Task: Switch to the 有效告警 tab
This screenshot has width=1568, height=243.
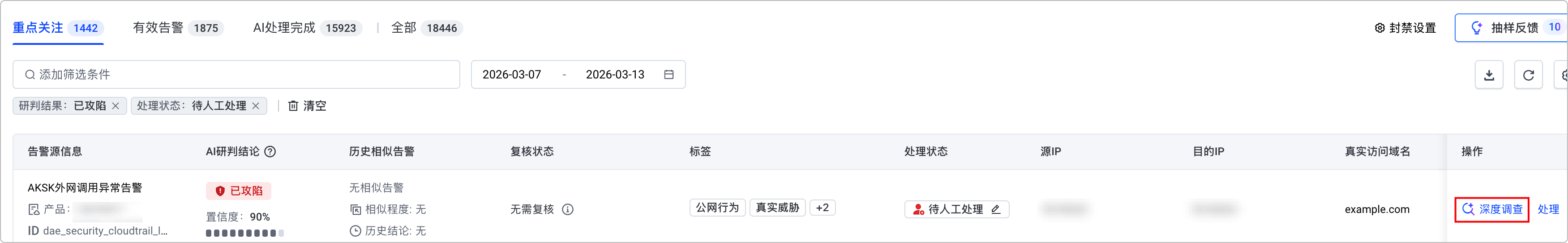Action: click(178, 28)
